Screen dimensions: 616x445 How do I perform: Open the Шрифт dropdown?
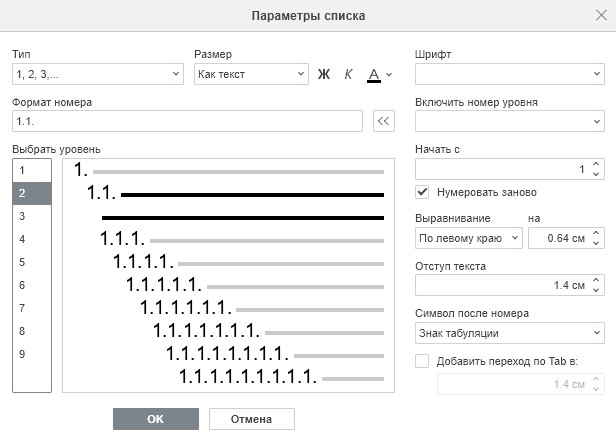(x=510, y=74)
